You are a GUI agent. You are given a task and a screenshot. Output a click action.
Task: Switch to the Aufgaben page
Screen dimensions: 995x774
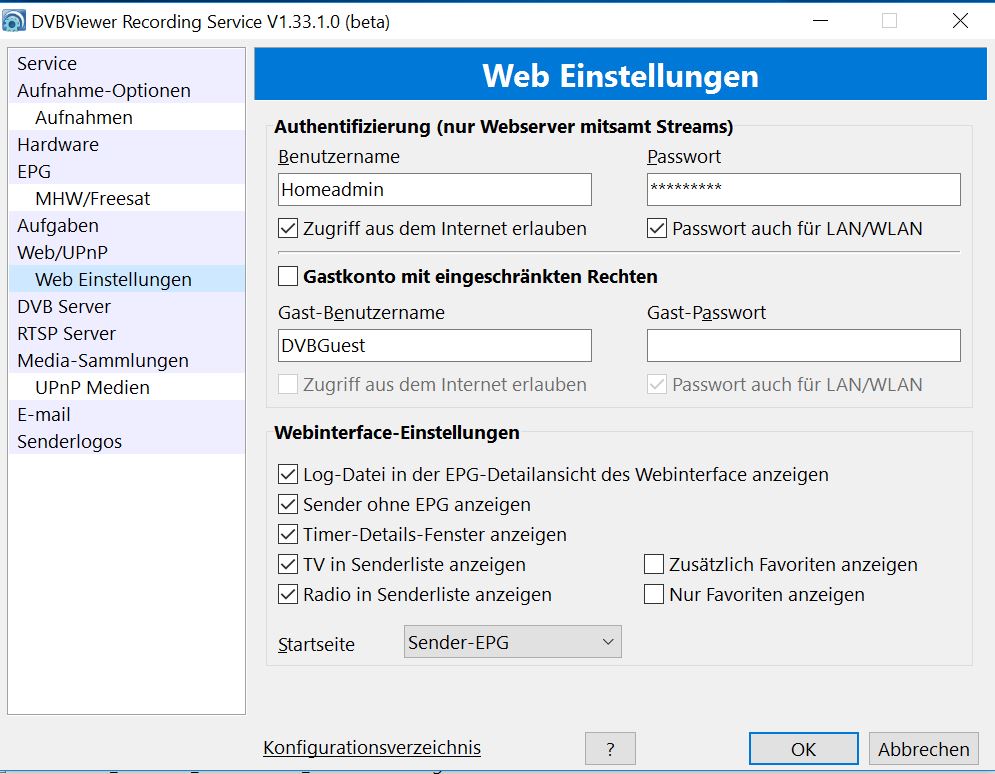127,225
